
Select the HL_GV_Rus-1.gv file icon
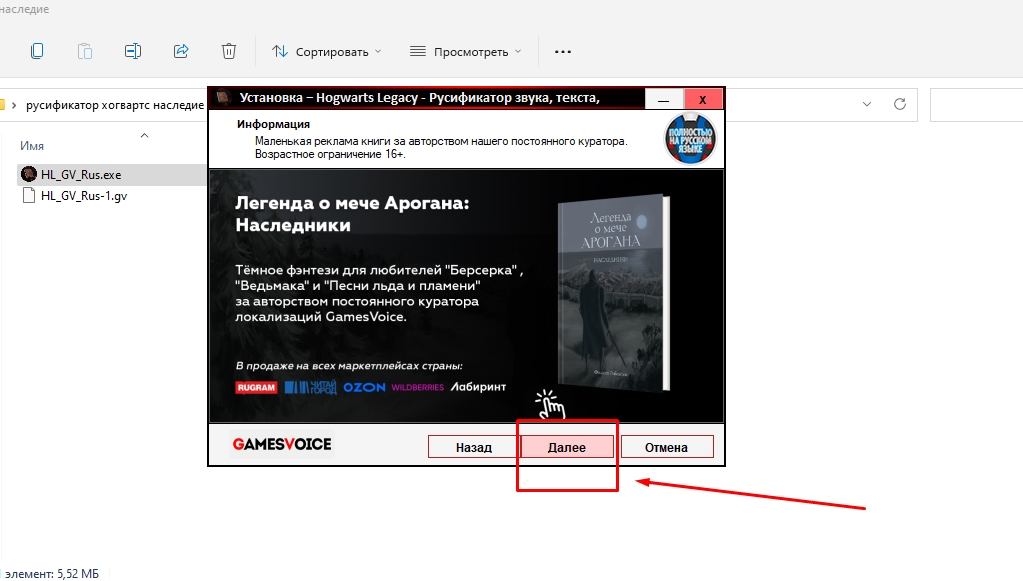click(x=29, y=195)
